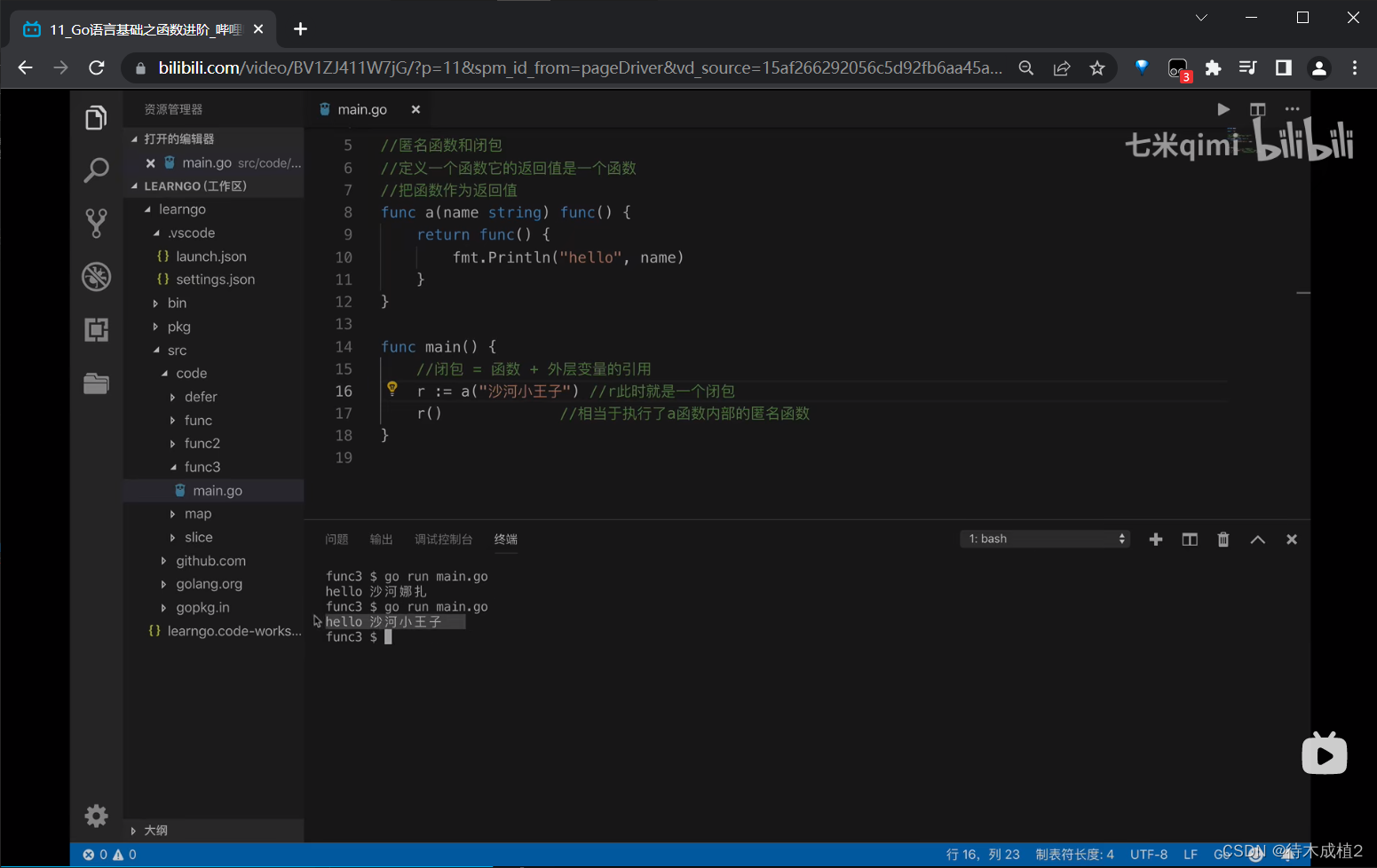Close main.go in open editors list
This screenshot has width=1377, height=868.
click(x=151, y=163)
